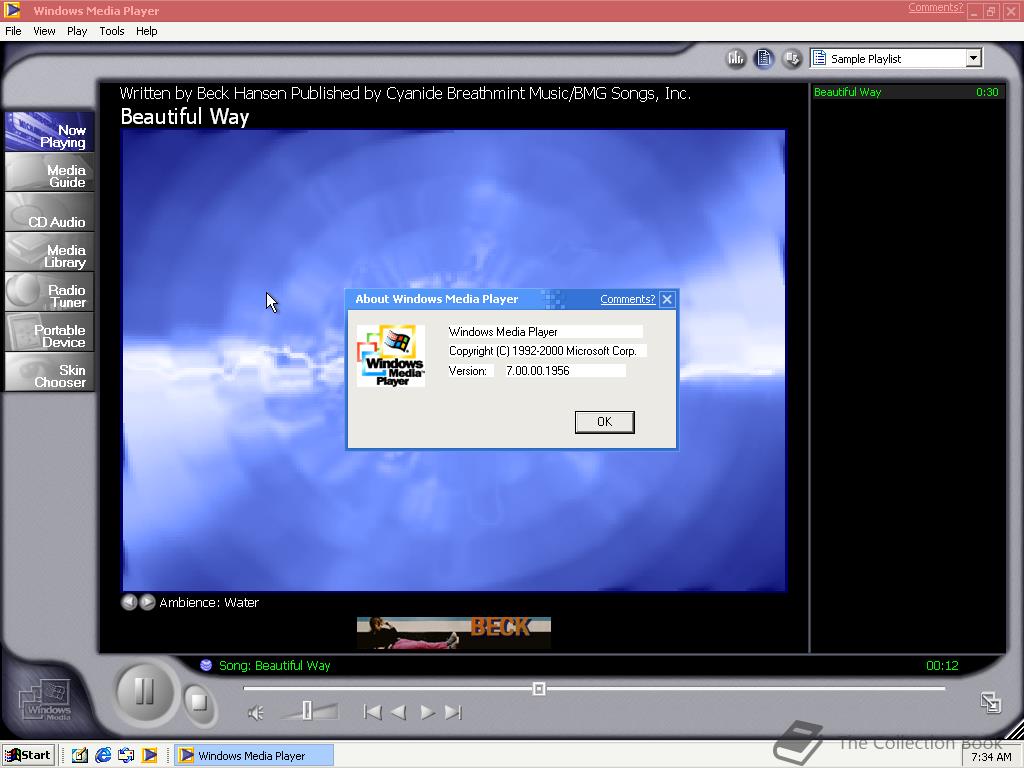Adjust the volume slider

point(308,711)
